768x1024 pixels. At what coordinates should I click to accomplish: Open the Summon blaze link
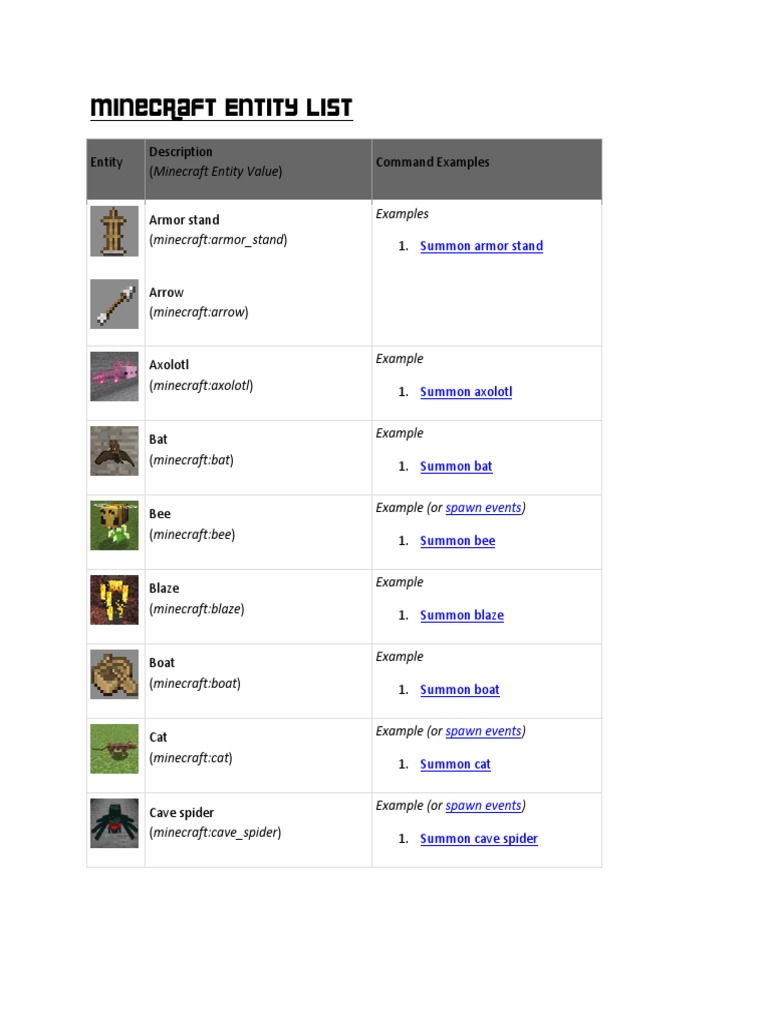462,615
